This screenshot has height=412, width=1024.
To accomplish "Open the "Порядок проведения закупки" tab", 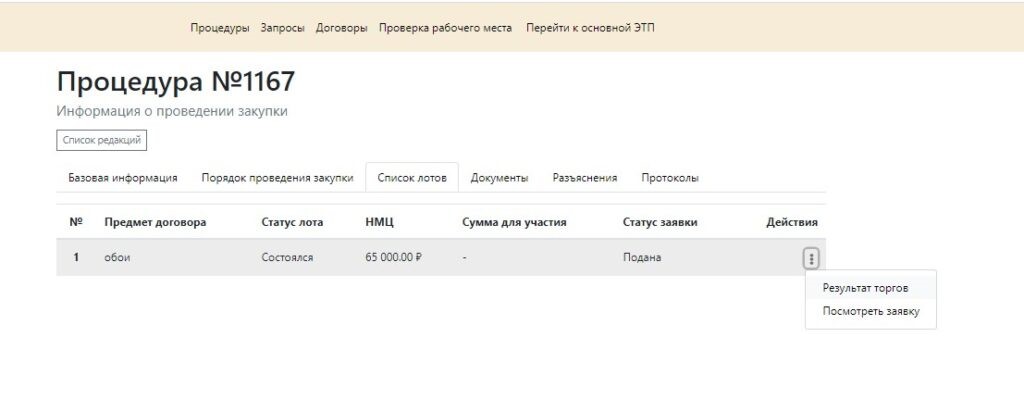I will tap(277, 178).
